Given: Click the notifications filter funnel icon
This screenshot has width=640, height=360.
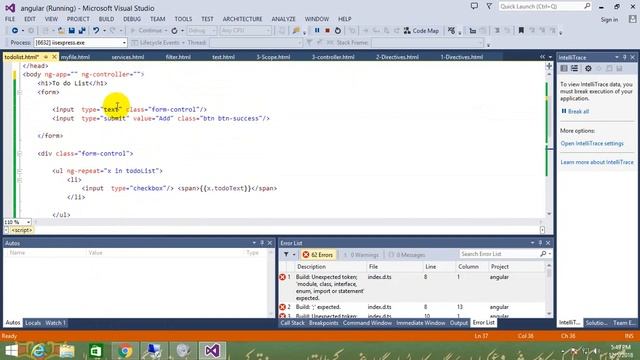Looking at the screenshot, I should coord(489,6).
